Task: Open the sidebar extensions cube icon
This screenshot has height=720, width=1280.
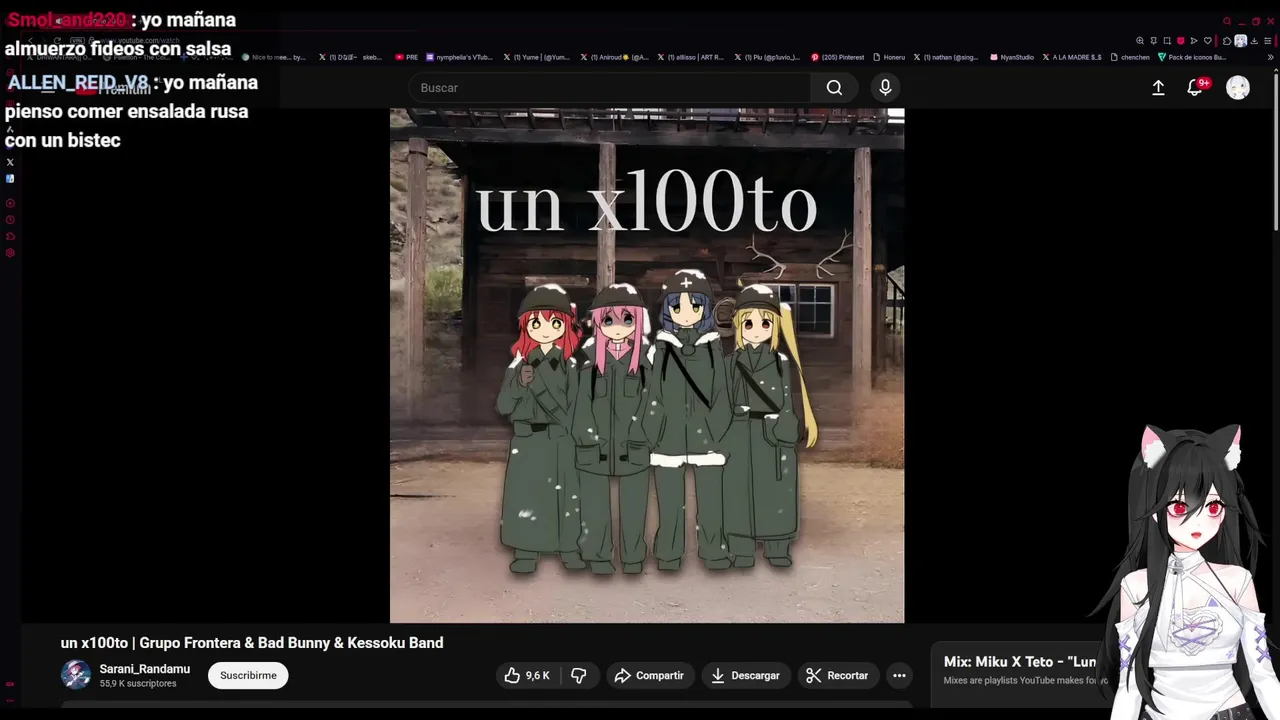Action: click(x=10, y=236)
